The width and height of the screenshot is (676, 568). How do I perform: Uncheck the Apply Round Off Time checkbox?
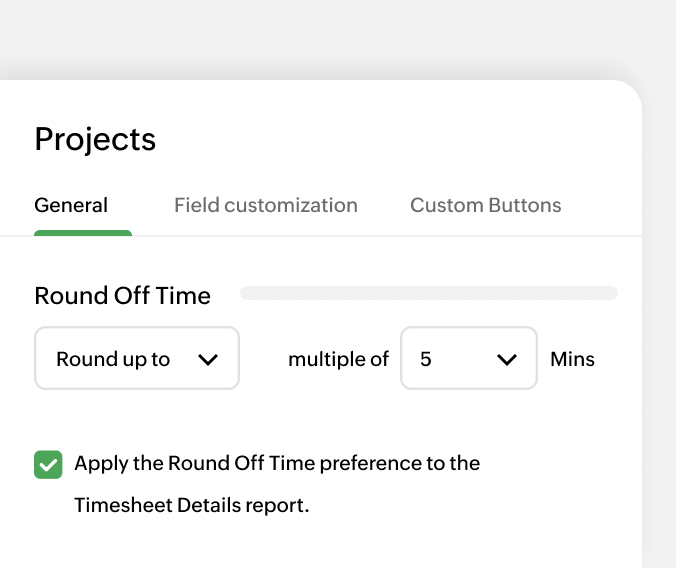(x=48, y=464)
